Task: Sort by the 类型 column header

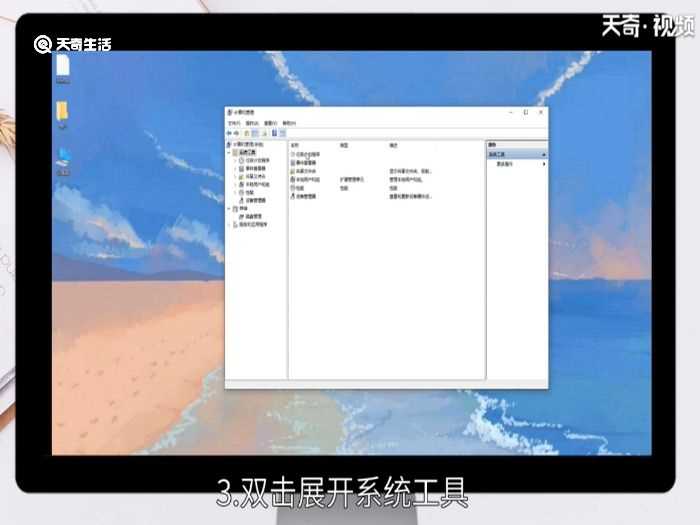Action: tap(344, 146)
